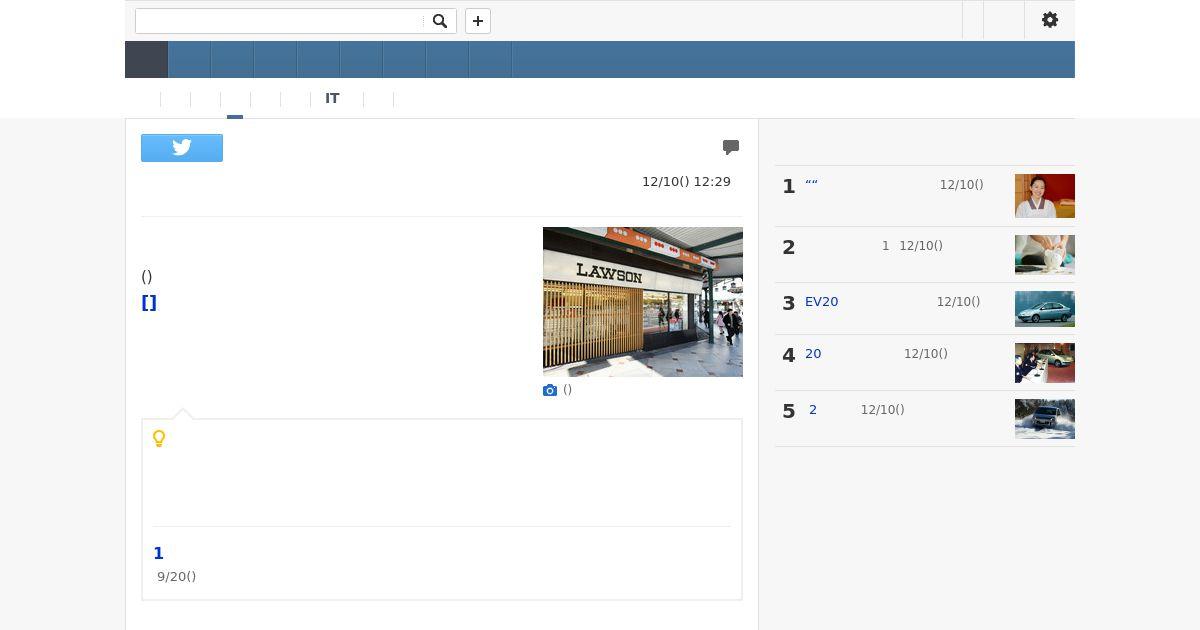Open the rank 3 article link starting with EV20
The height and width of the screenshot is (630, 1200).
[x=822, y=302]
